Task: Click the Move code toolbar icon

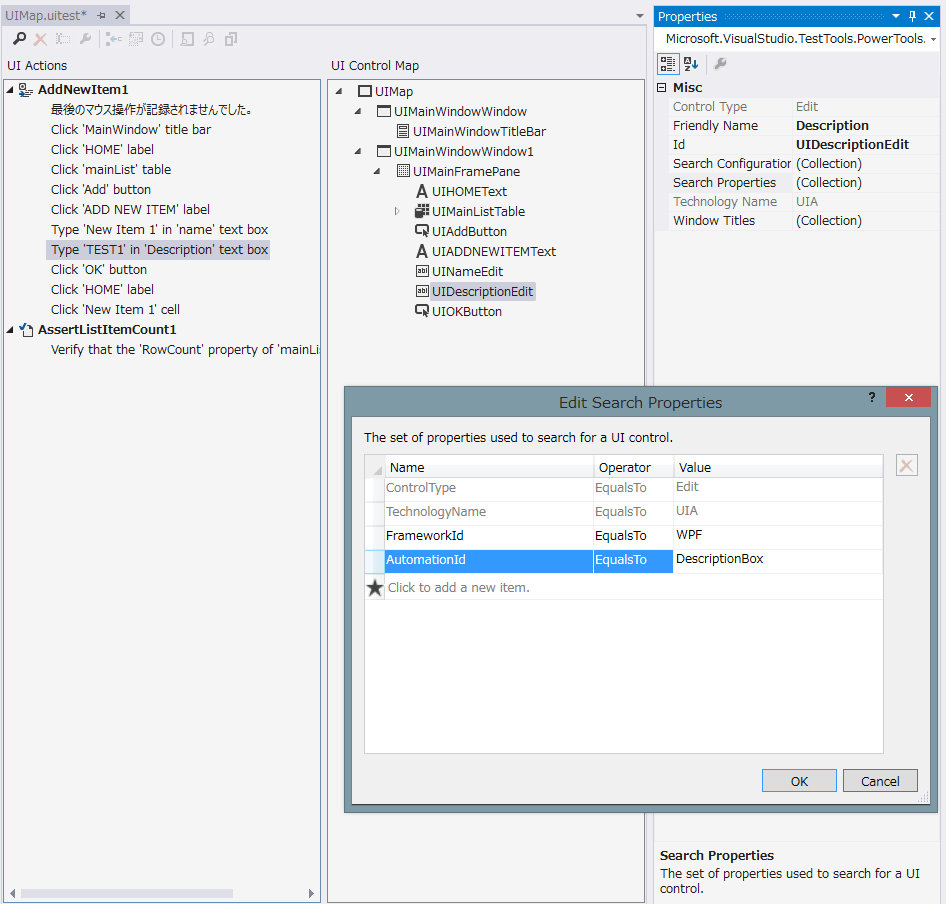Action: click(x=136, y=39)
